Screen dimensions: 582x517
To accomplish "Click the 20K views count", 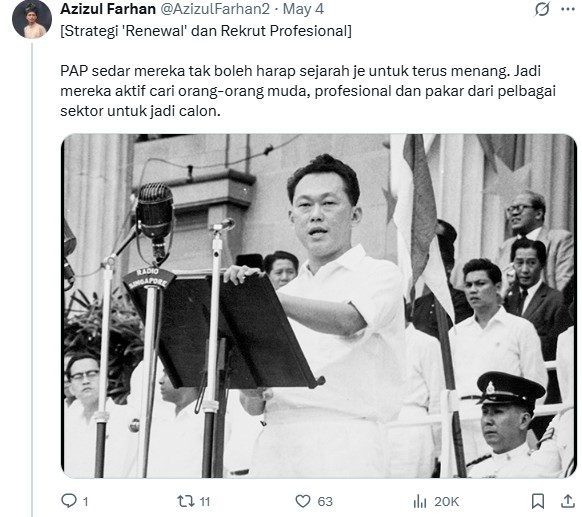I will coord(447,502).
